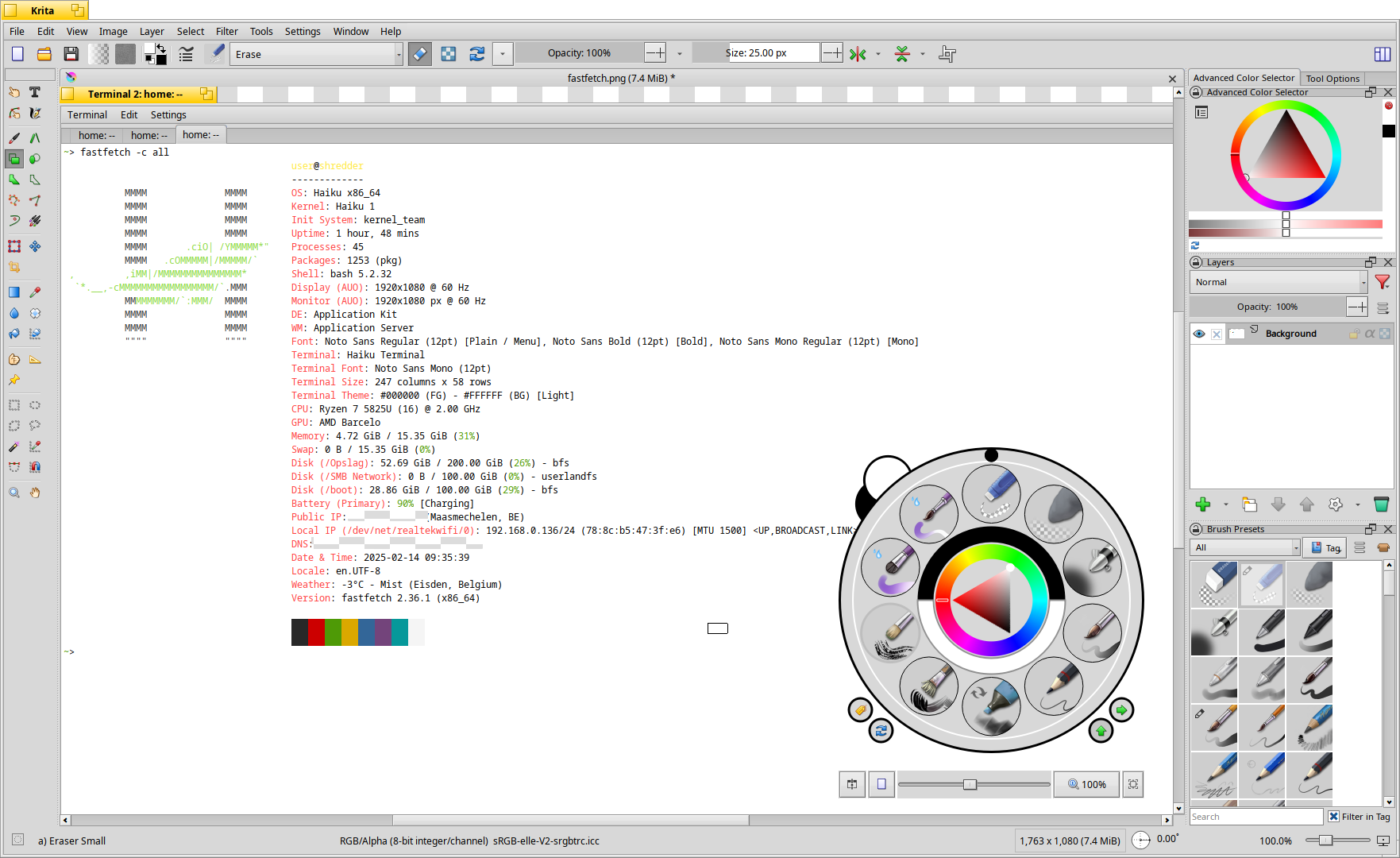Open the Layer menu
Image resolution: width=1400 pixels, height=858 pixels.
coord(152,32)
